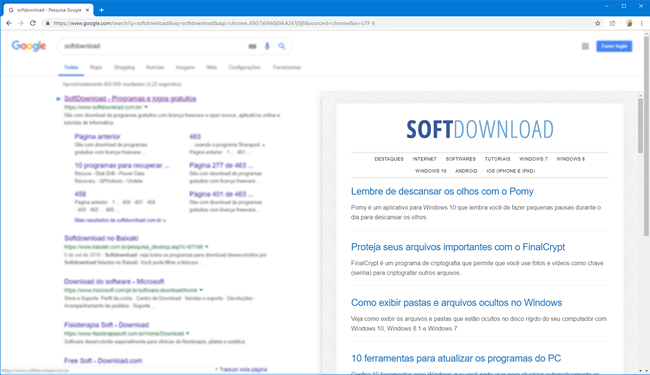Open the '463' sitelink
The height and width of the screenshot is (375, 650).
pos(195,136)
